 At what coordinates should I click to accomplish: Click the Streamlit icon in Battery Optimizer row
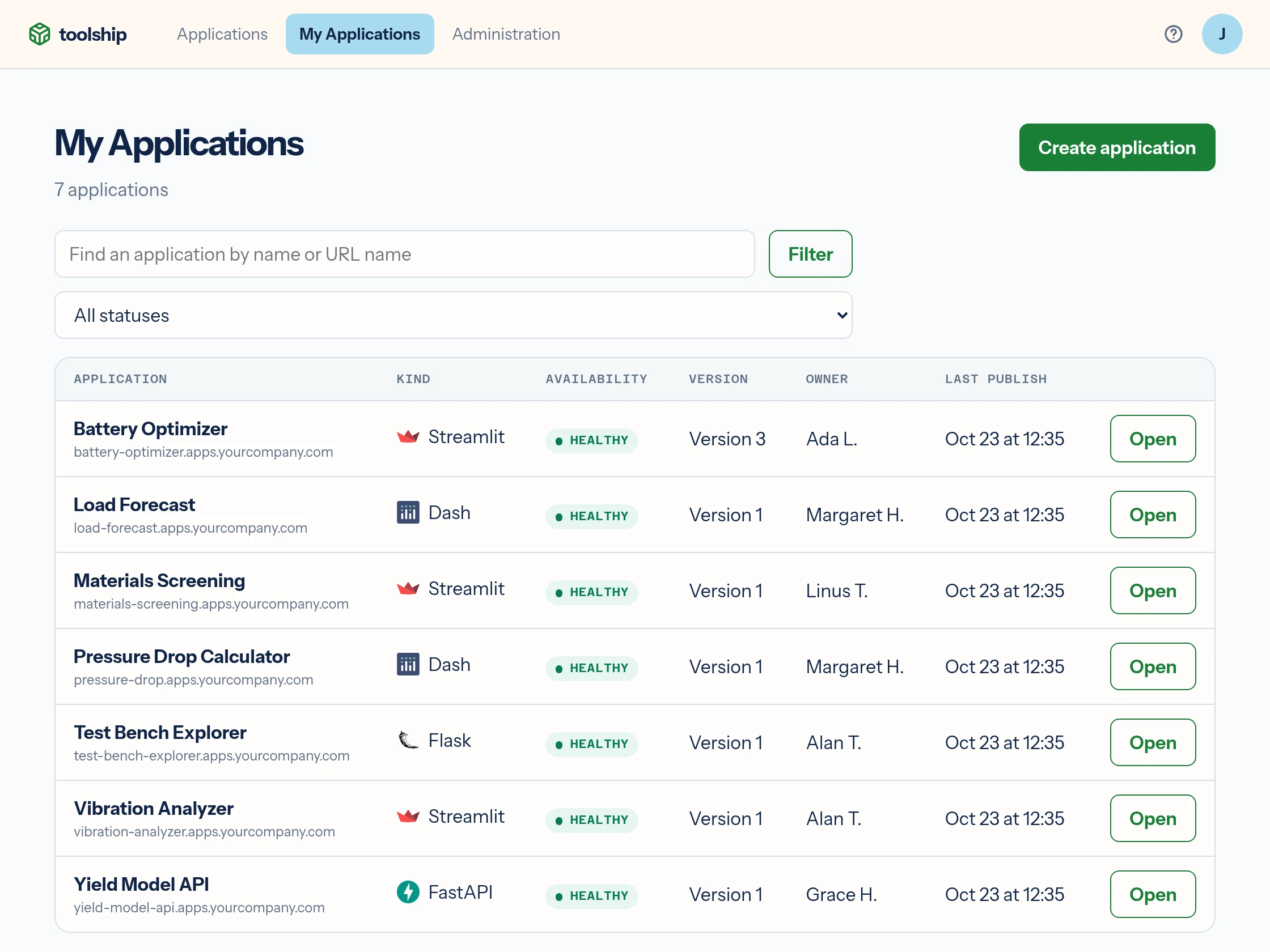click(408, 437)
